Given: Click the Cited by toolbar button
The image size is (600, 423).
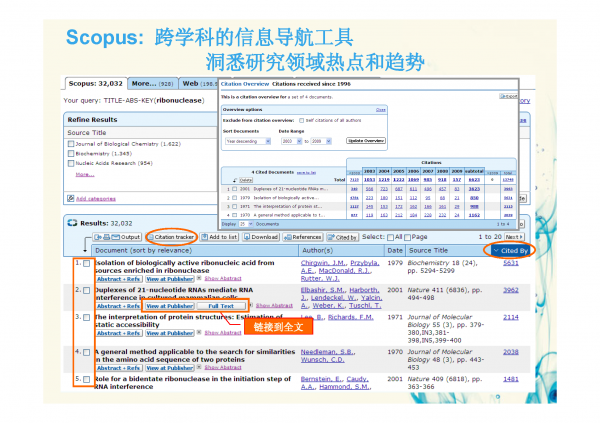Looking at the screenshot, I should 342,237.
